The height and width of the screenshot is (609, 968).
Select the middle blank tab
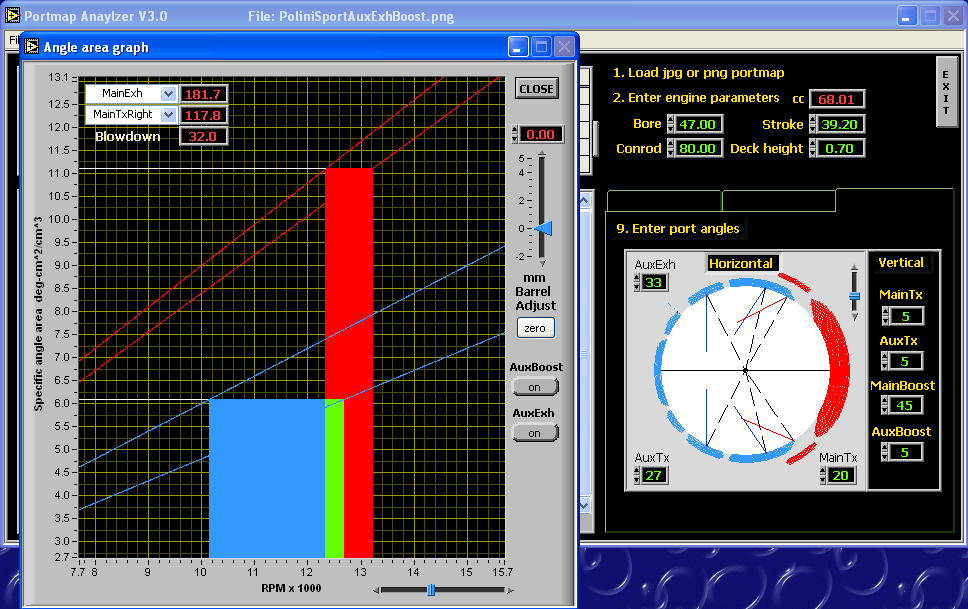point(778,201)
